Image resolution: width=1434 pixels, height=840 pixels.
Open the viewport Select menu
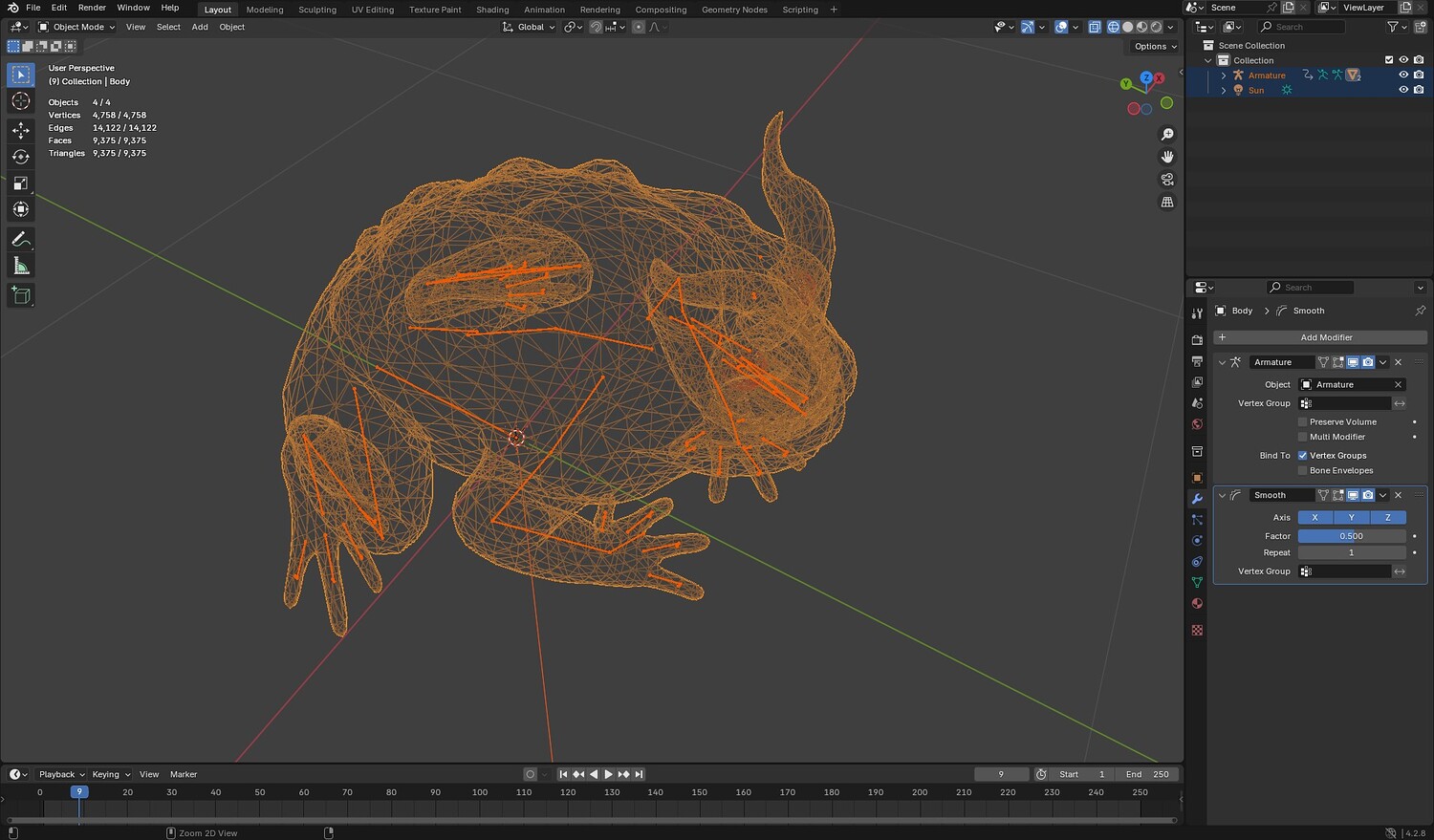tap(168, 27)
